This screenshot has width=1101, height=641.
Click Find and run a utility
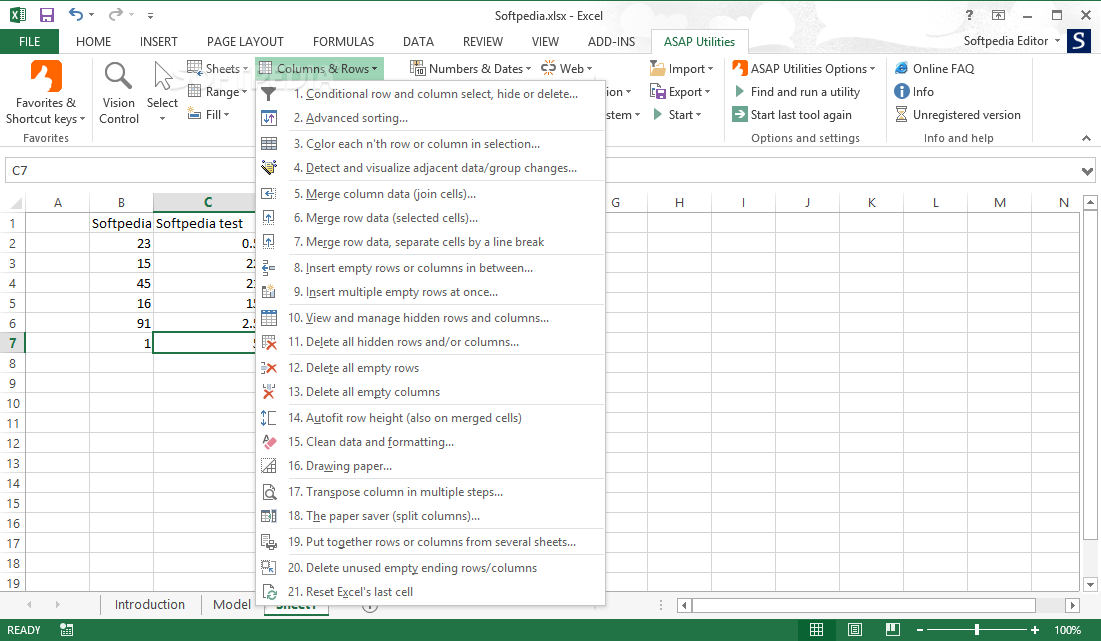[796, 91]
